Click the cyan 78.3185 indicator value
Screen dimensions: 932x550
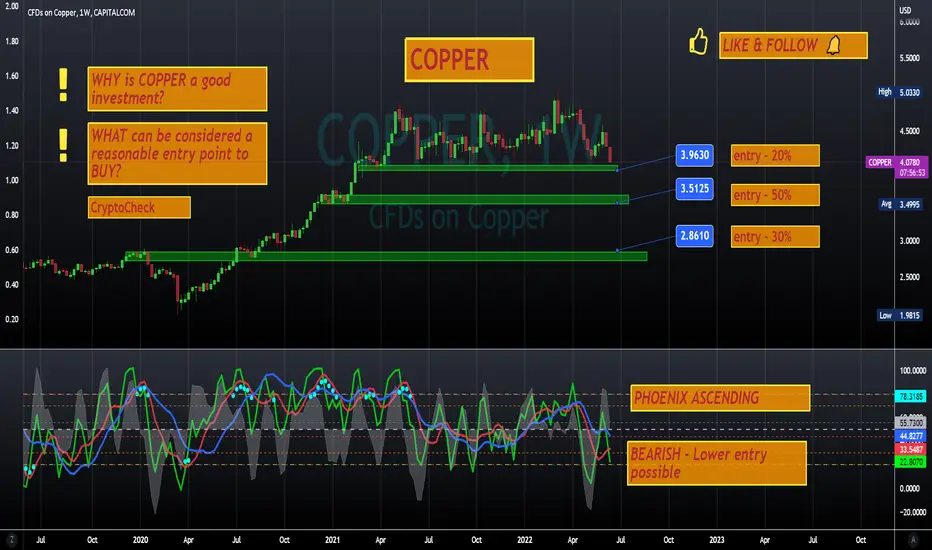(911, 396)
